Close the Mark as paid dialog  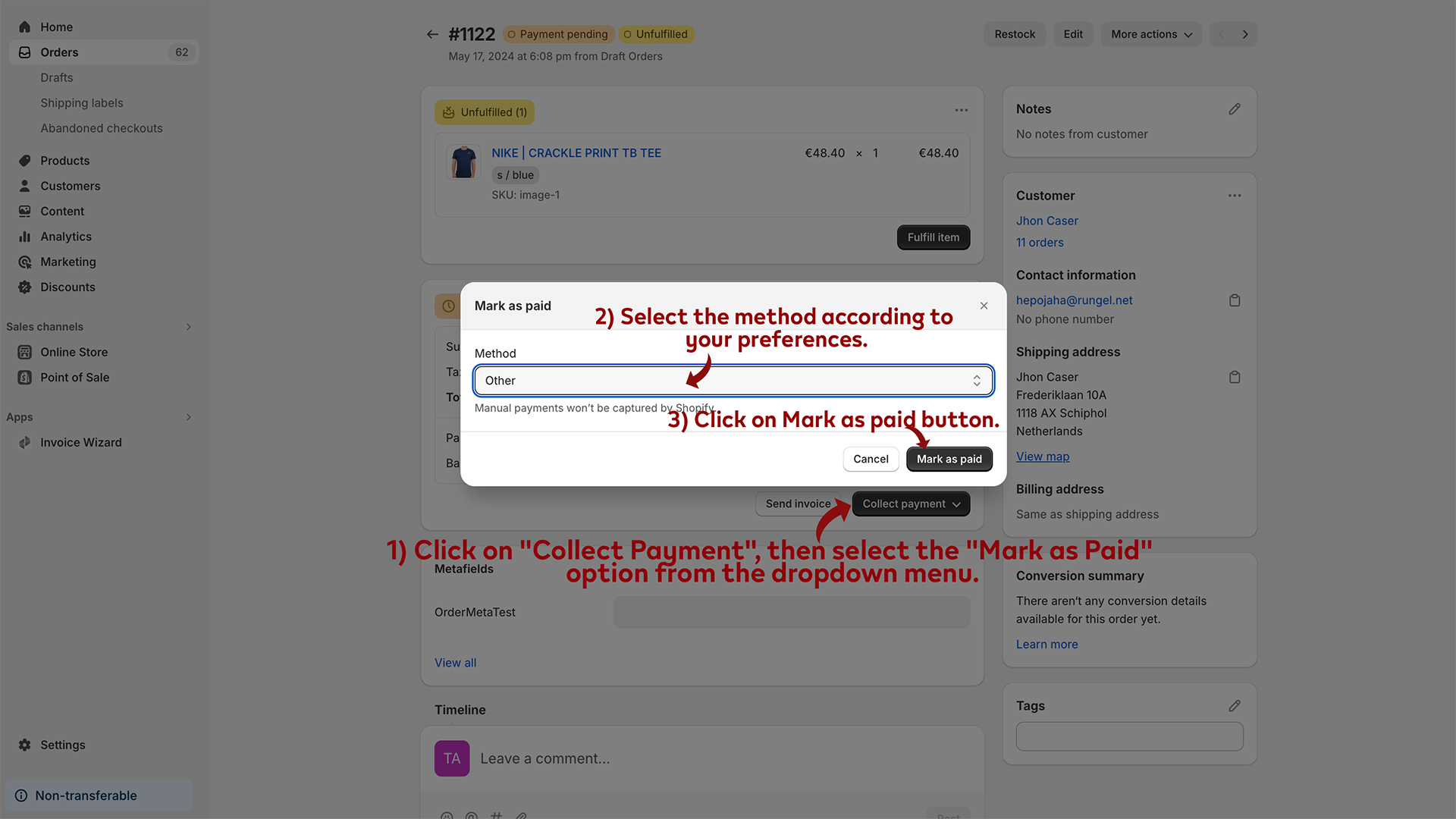(x=984, y=306)
